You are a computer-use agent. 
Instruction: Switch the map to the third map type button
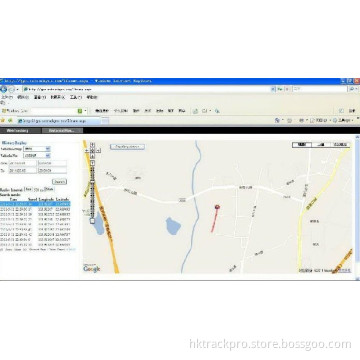340,145
